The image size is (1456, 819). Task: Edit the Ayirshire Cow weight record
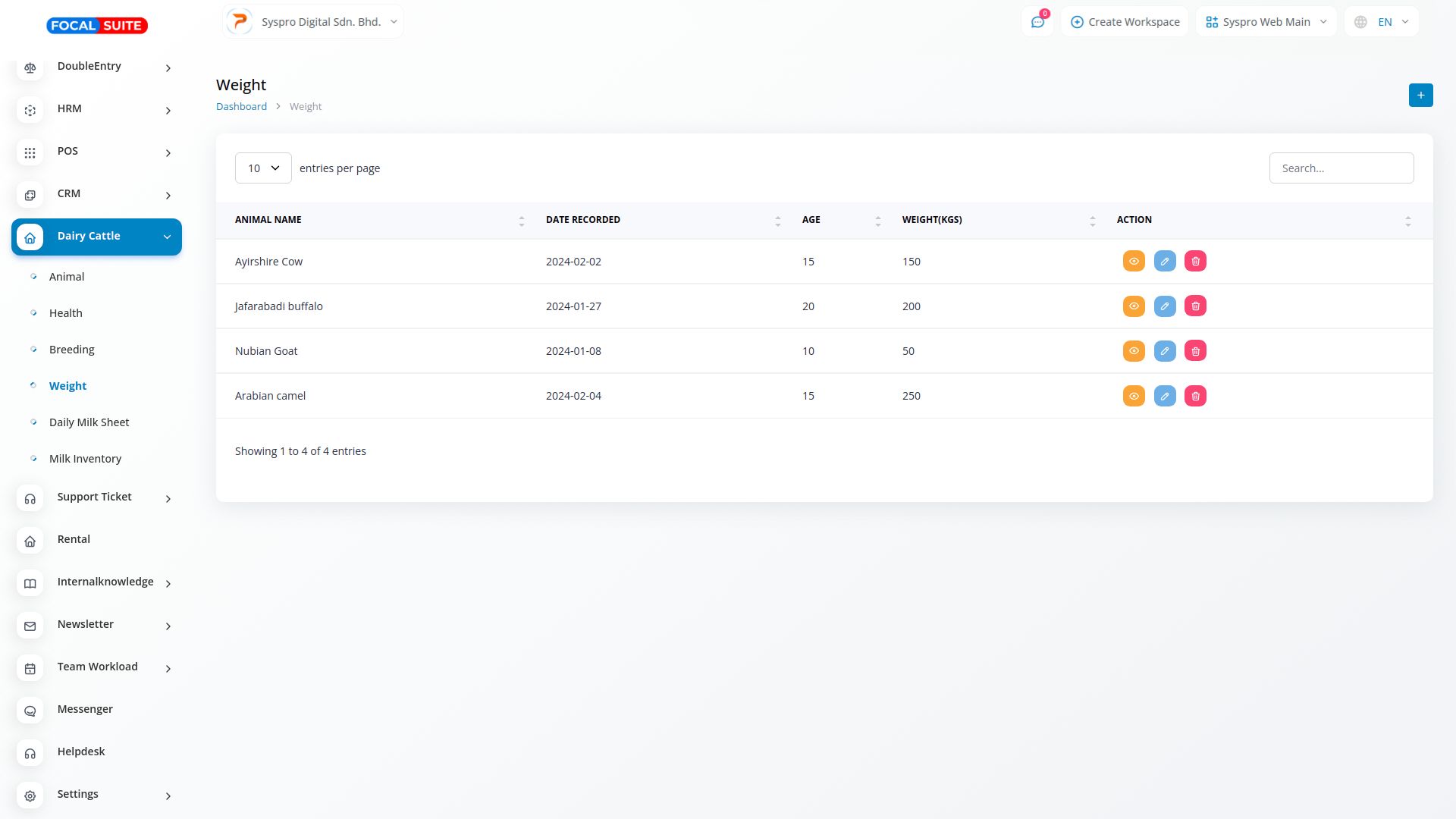coord(1165,262)
